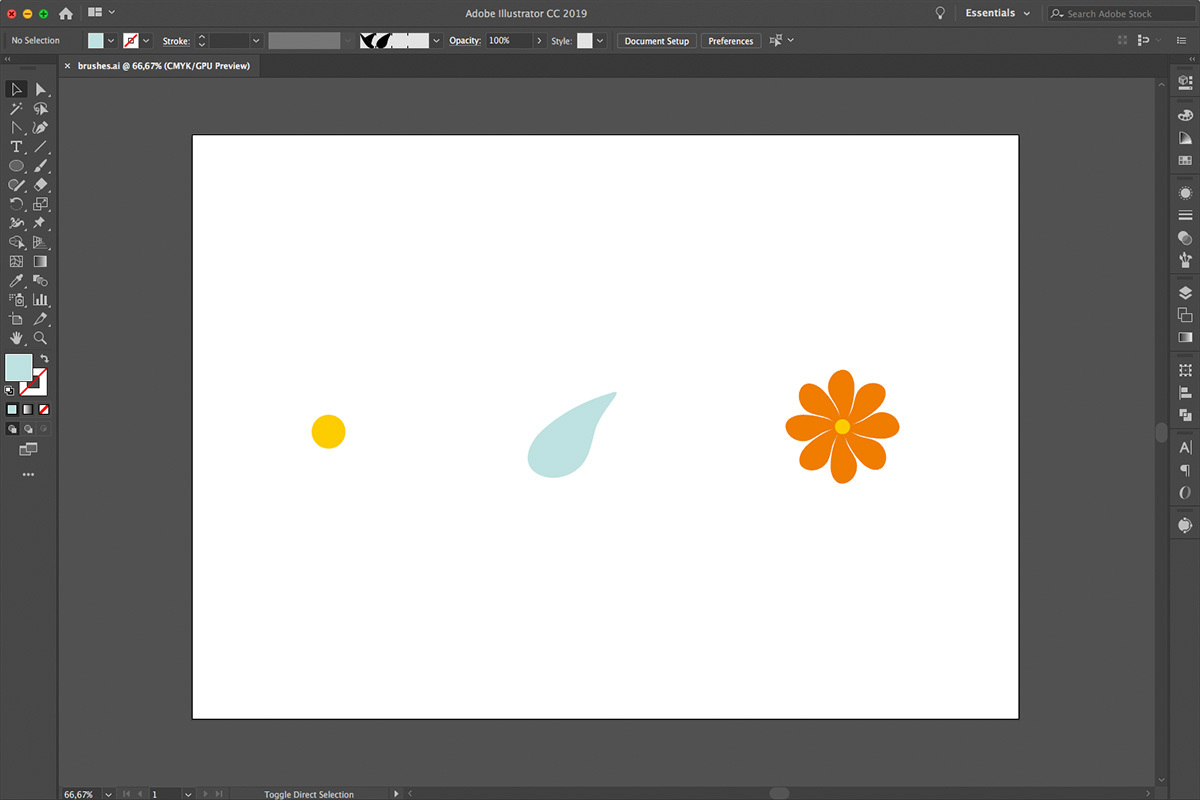Select the Paintbrush tool
The image size is (1200, 800).
click(x=41, y=166)
